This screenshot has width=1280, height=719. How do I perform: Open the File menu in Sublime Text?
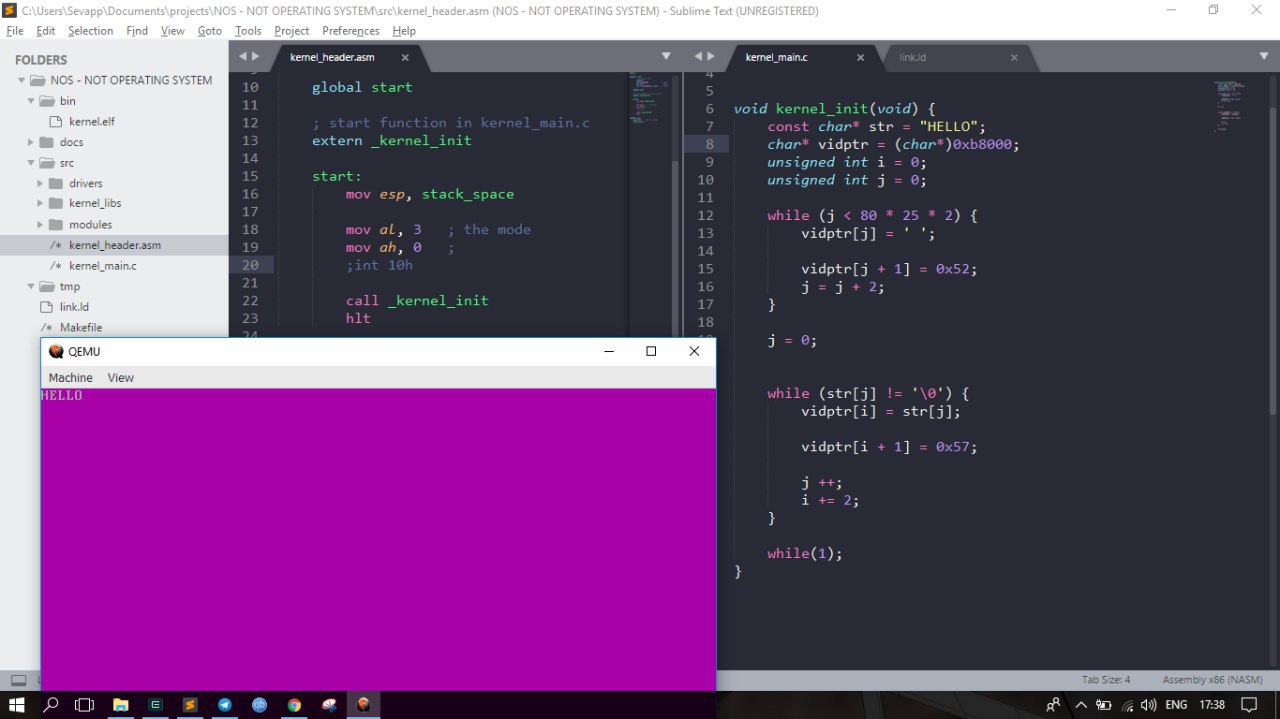pyautogui.click(x=15, y=31)
